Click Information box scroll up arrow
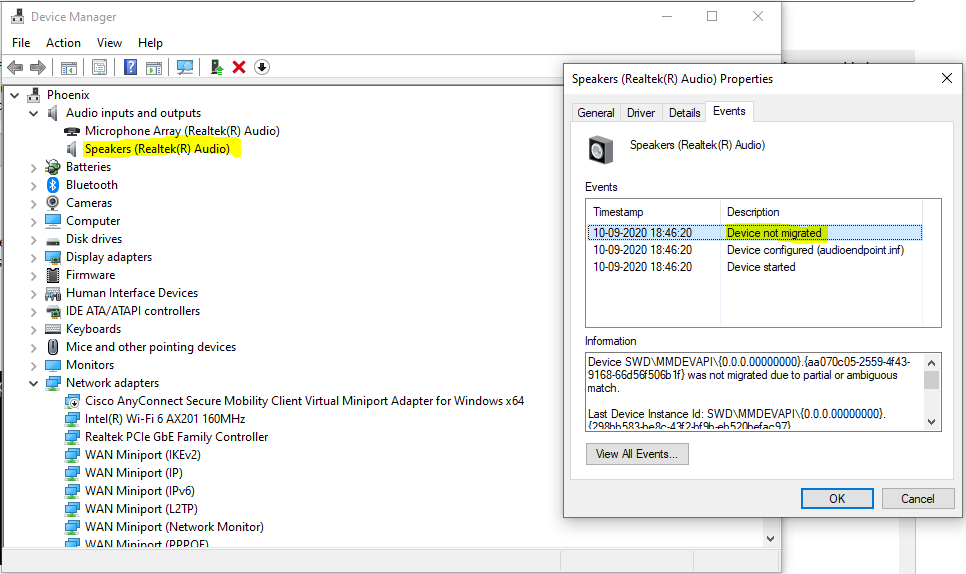This screenshot has width=966, height=574. [x=932, y=363]
